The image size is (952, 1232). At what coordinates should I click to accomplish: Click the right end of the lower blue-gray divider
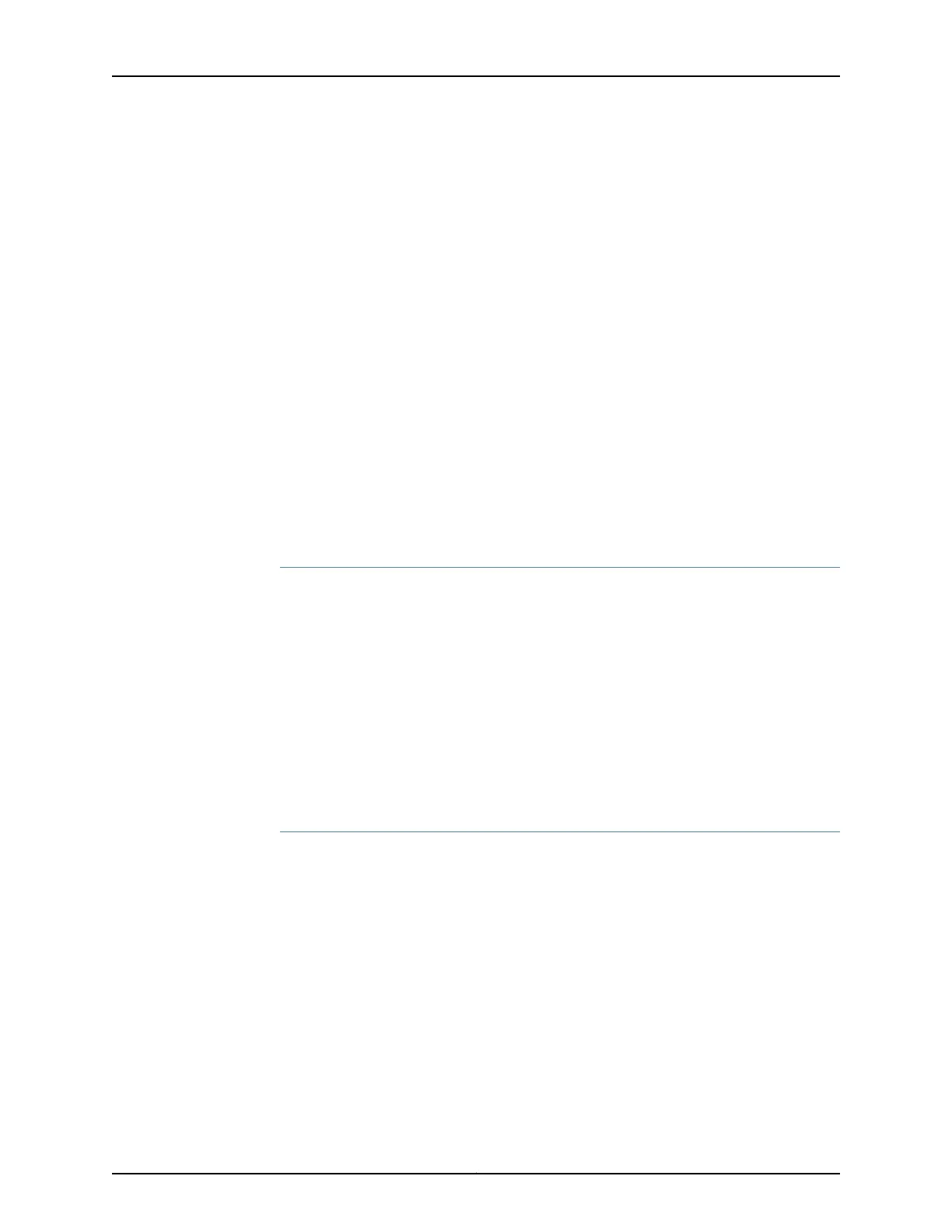click(838, 832)
